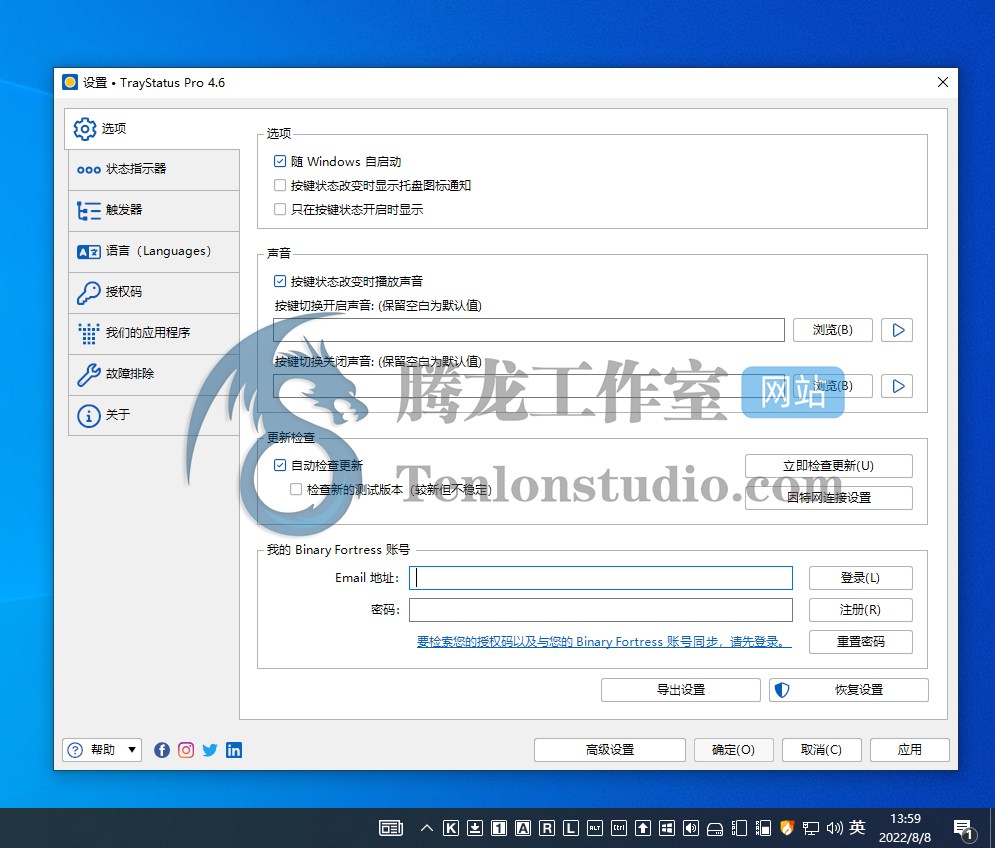The image size is (995, 848).
Task: Click the license key login hyperlink
Action: click(604, 642)
